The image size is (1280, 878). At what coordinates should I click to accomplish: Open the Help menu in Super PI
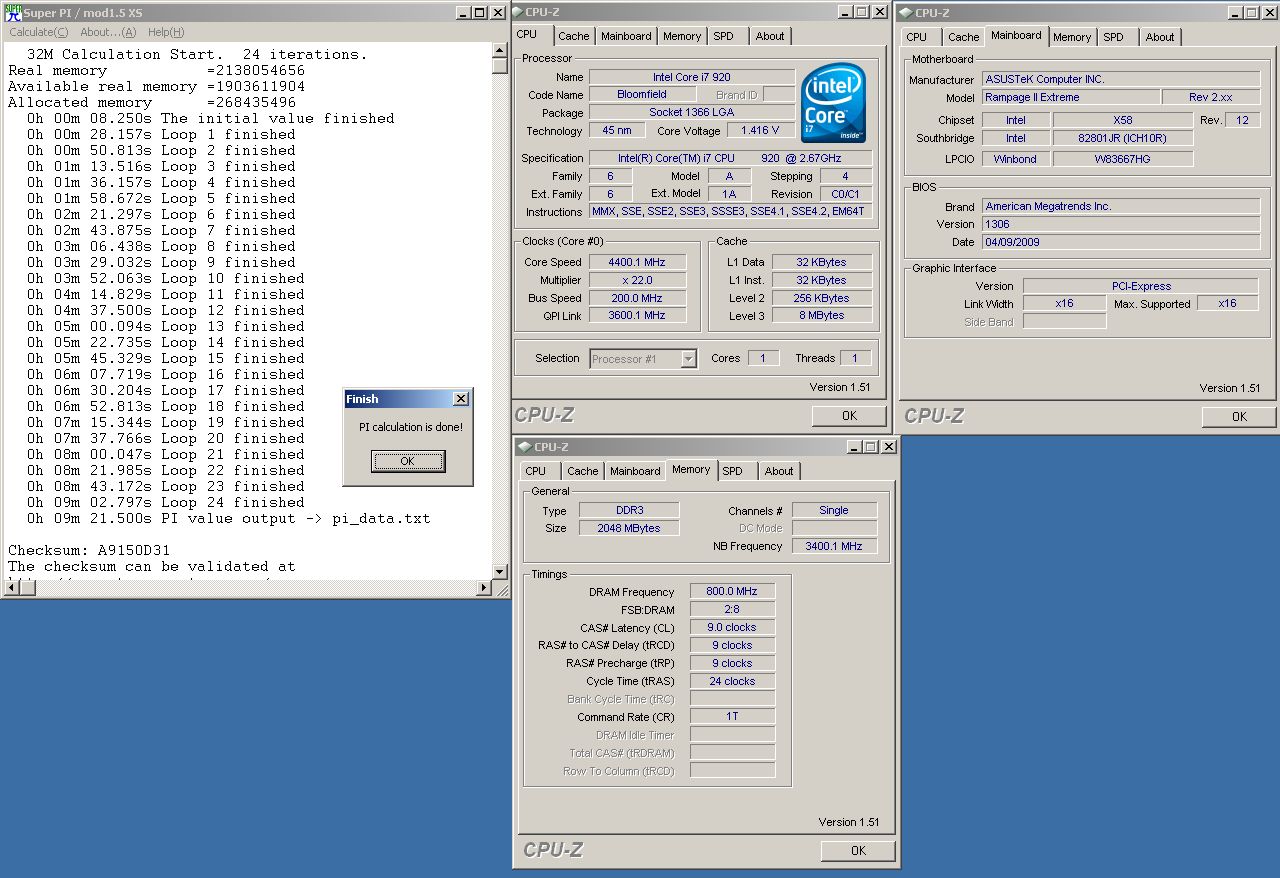166,32
